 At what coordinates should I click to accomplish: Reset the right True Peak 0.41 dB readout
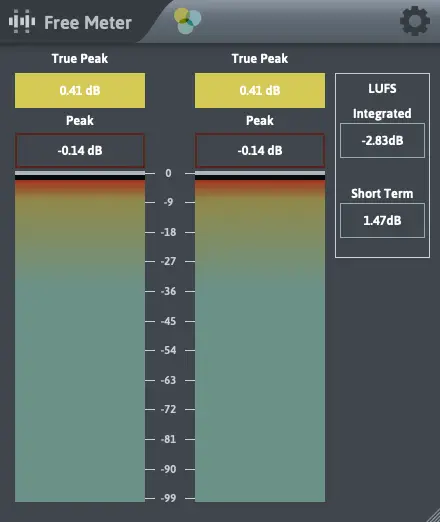pyautogui.click(x=260, y=90)
